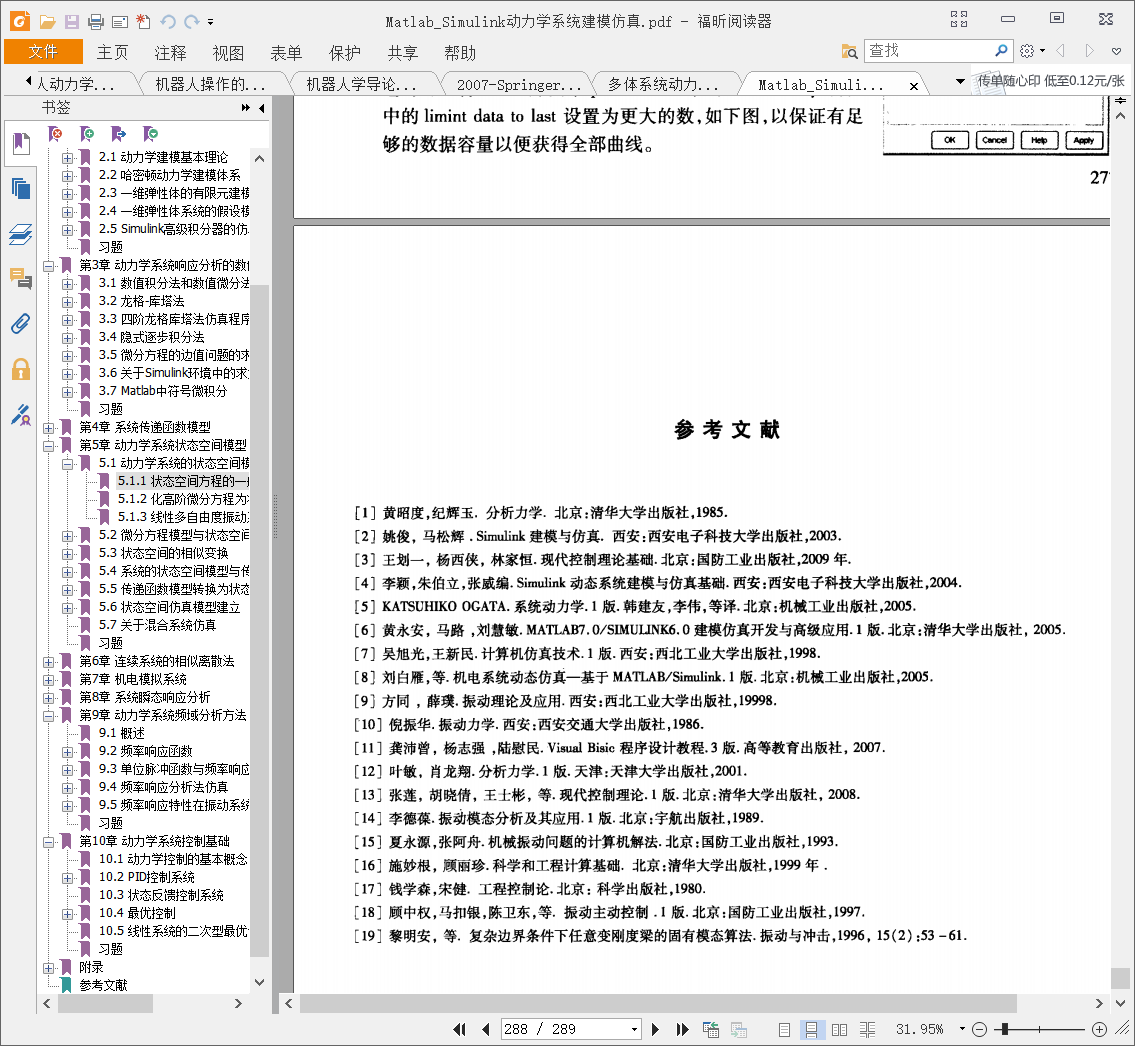1135x1046 pixels.
Task: Select the 5.1.2 化高阶微分方程 bookmark
Action: (183, 499)
